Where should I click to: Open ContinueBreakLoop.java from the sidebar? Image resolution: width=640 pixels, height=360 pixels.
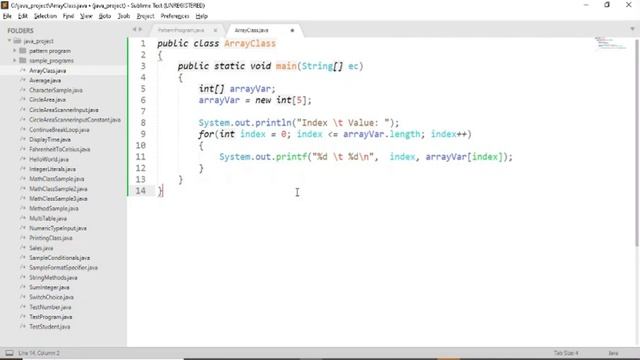point(59,130)
